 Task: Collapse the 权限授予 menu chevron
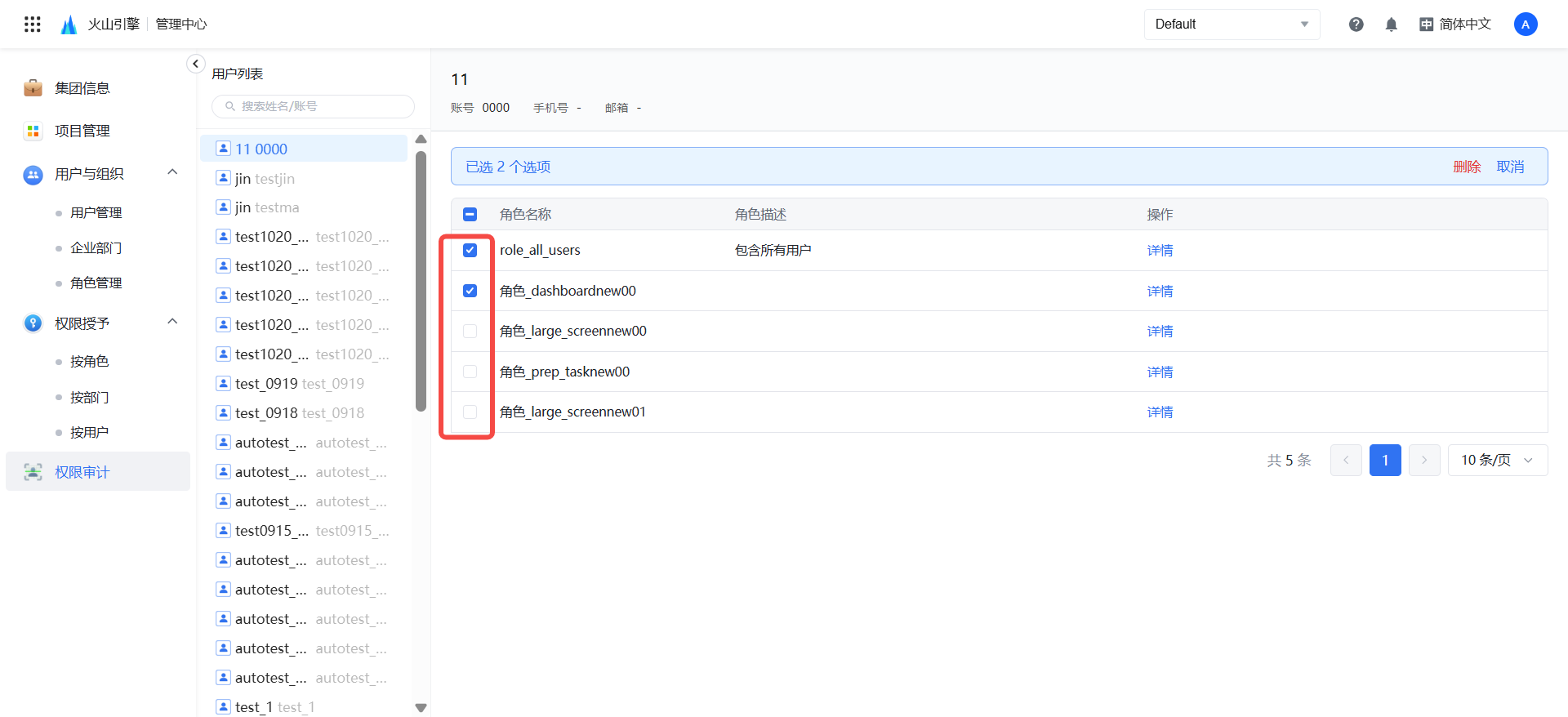click(172, 321)
